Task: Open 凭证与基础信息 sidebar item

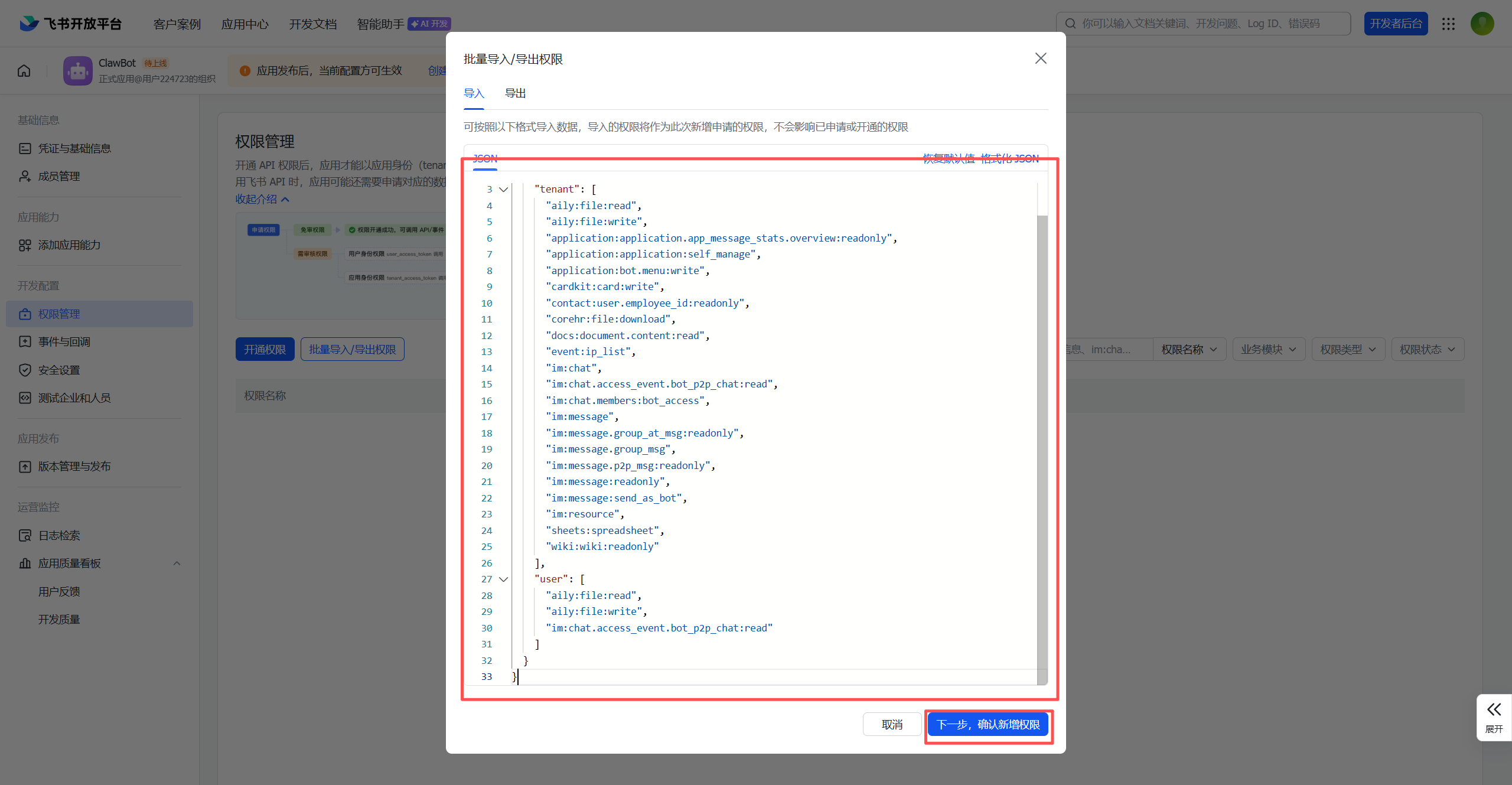Action: [74, 148]
